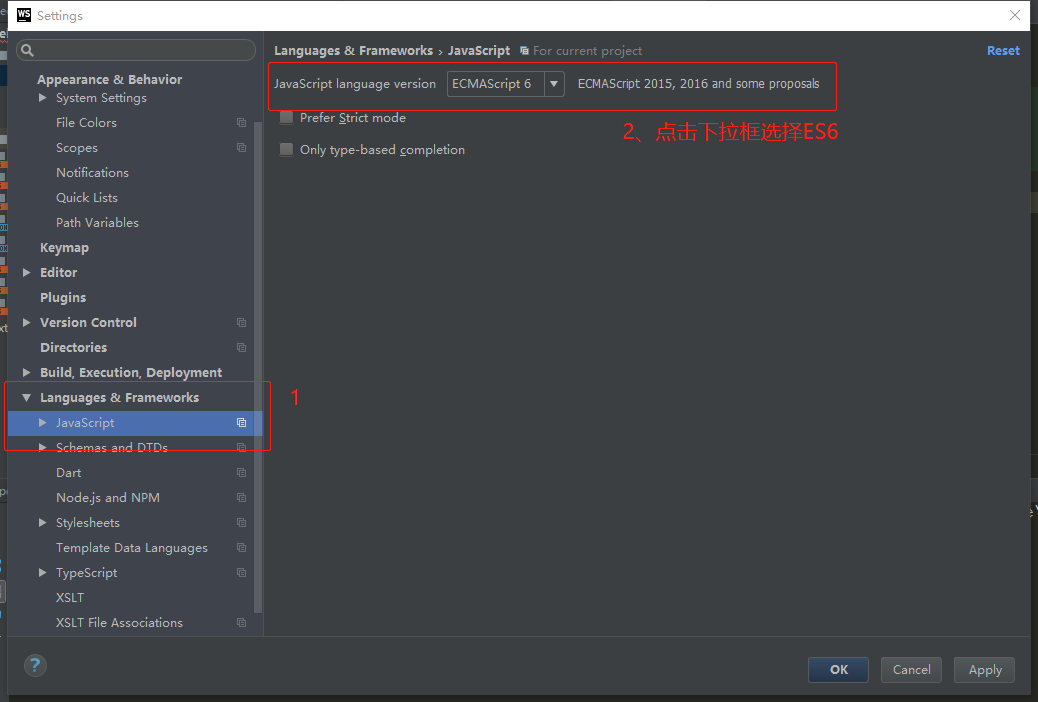1038x702 pixels.
Task: Click the project-settings icon next to JavaScript tree item
Action: point(240,422)
